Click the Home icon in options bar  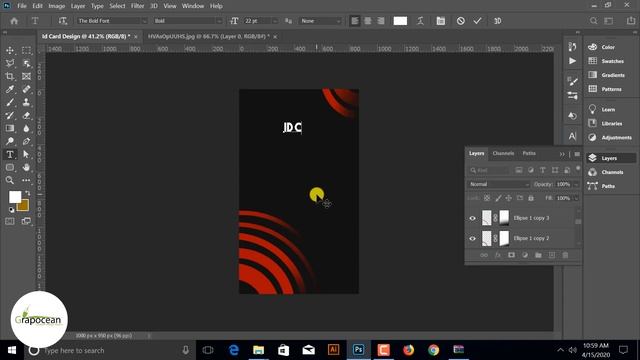[14, 21]
